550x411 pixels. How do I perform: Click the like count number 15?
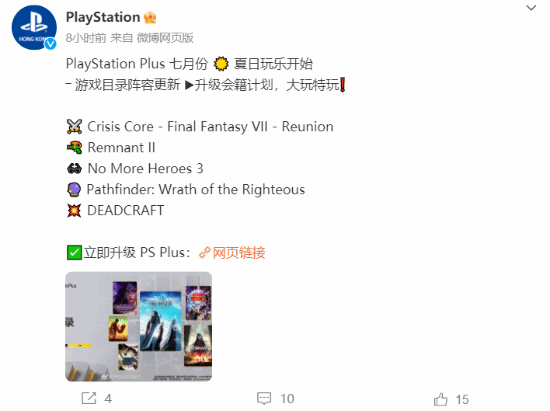coord(462,399)
